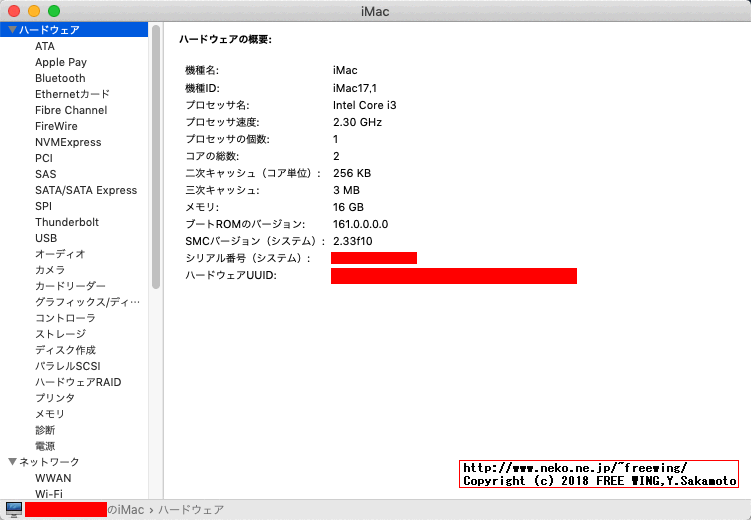Select Bluetooth in the sidebar
The width and height of the screenshot is (751, 520).
60,78
